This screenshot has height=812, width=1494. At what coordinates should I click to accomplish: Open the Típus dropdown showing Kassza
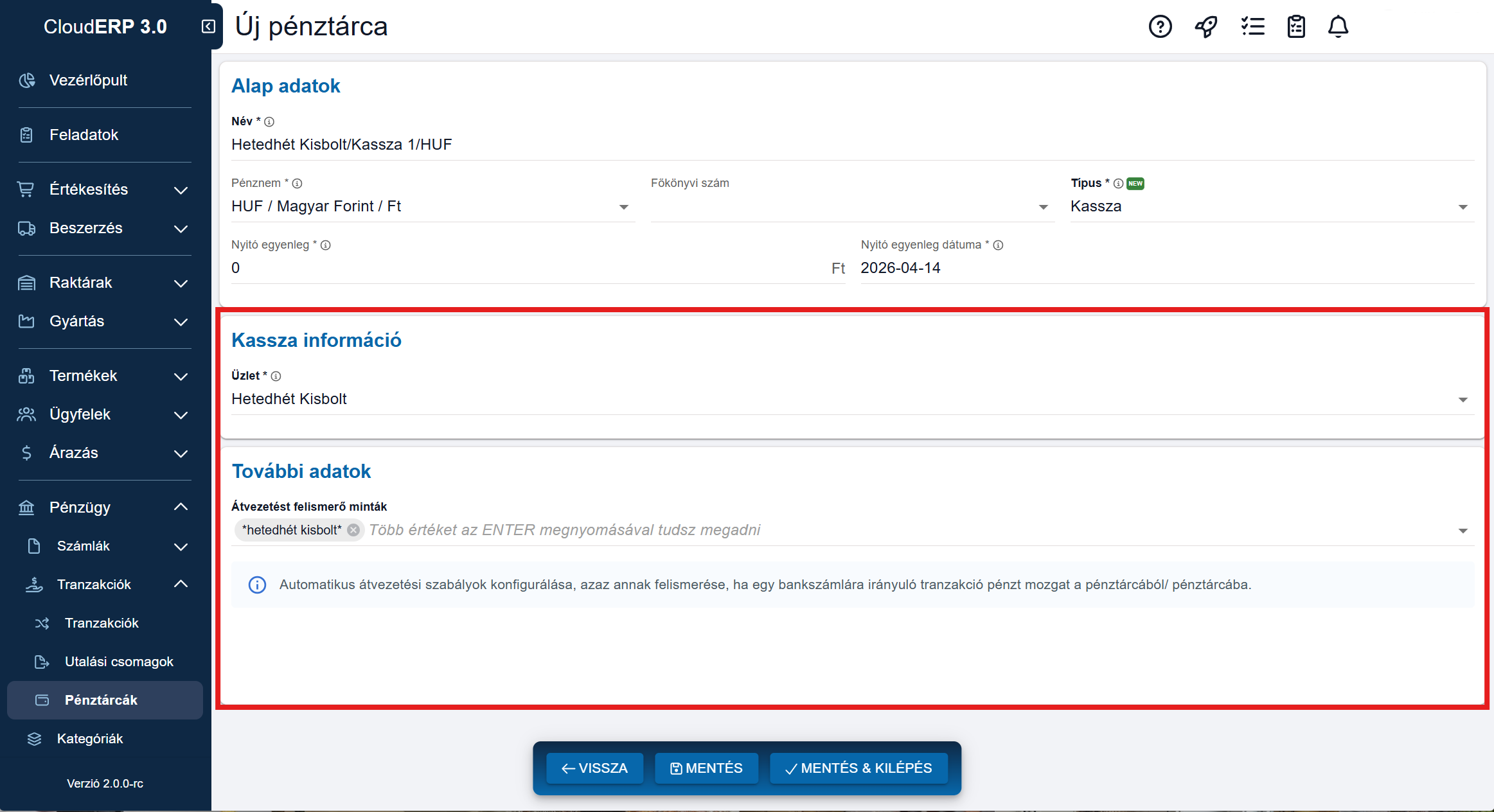tap(1463, 207)
